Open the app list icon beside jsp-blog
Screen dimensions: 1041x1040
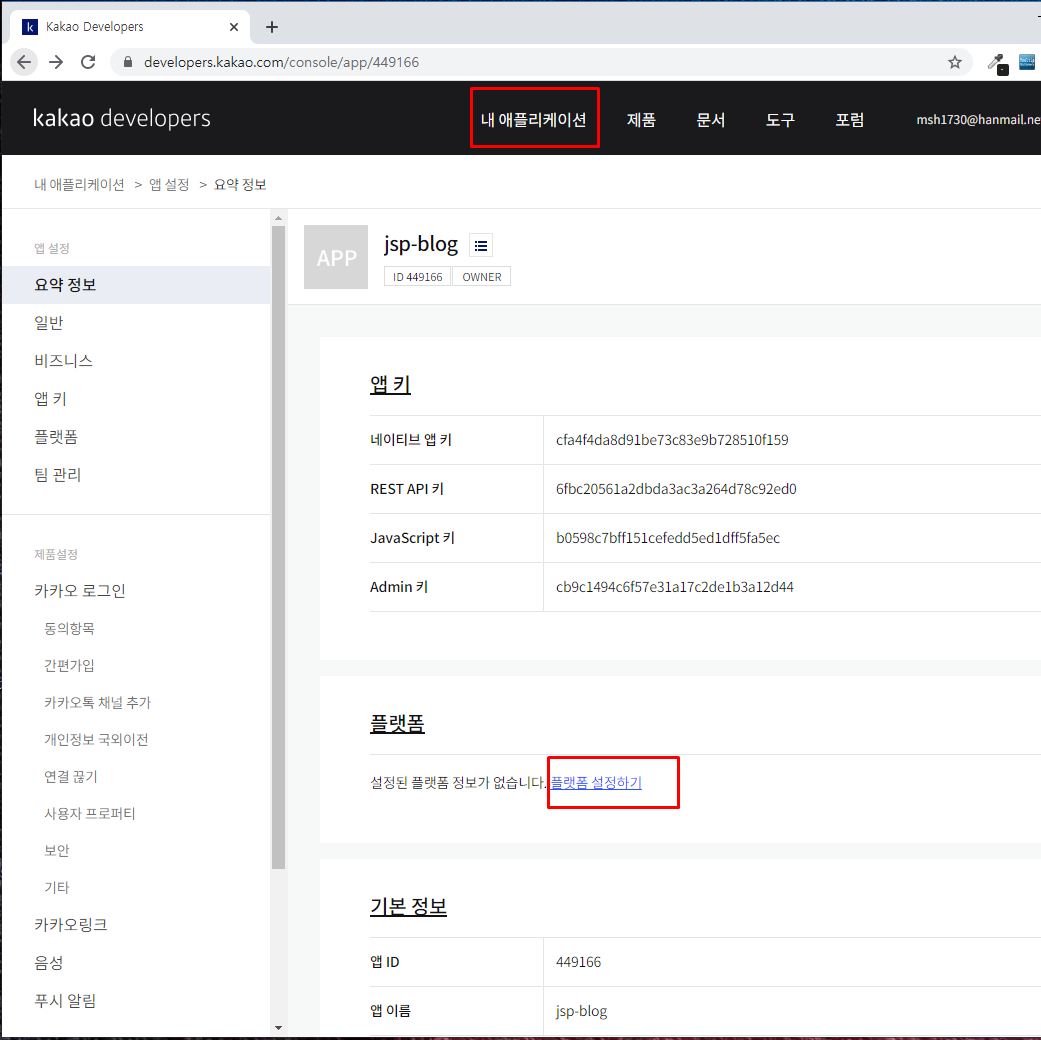[x=481, y=246]
